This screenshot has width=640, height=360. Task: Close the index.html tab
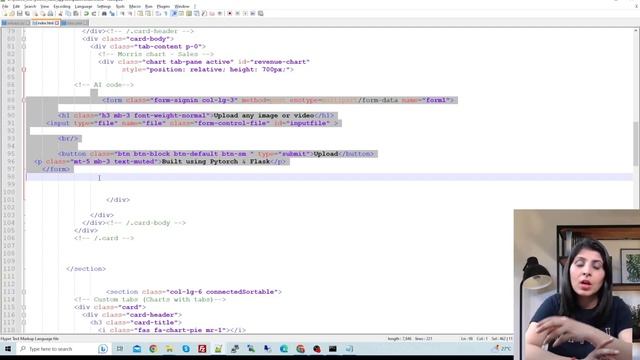click(x=57, y=23)
